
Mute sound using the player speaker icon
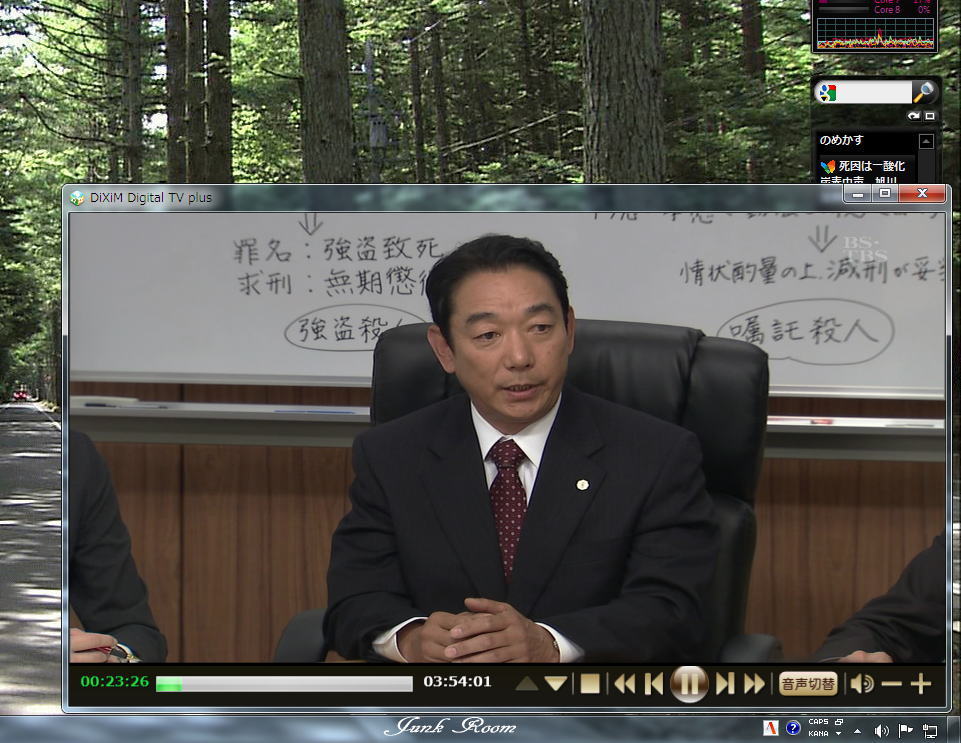click(862, 684)
